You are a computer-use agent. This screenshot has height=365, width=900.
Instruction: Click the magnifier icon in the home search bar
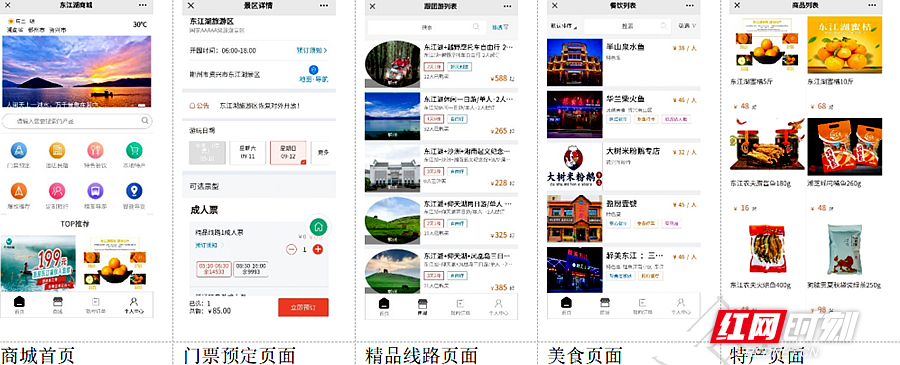145,121
